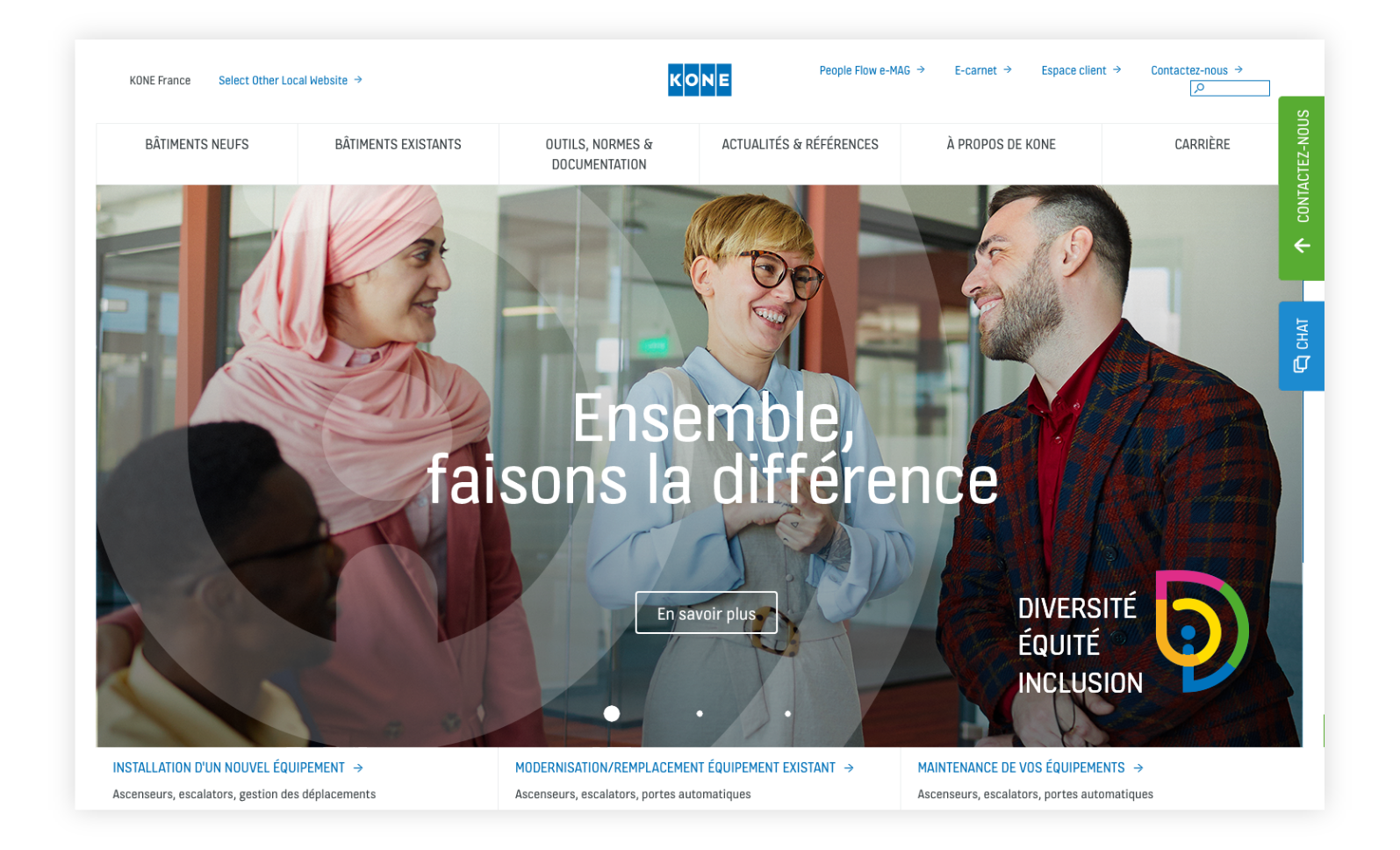Click arrow beside Installation d'un nouvel équipement
The image size is (1400, 850).
tap(358, 767)
